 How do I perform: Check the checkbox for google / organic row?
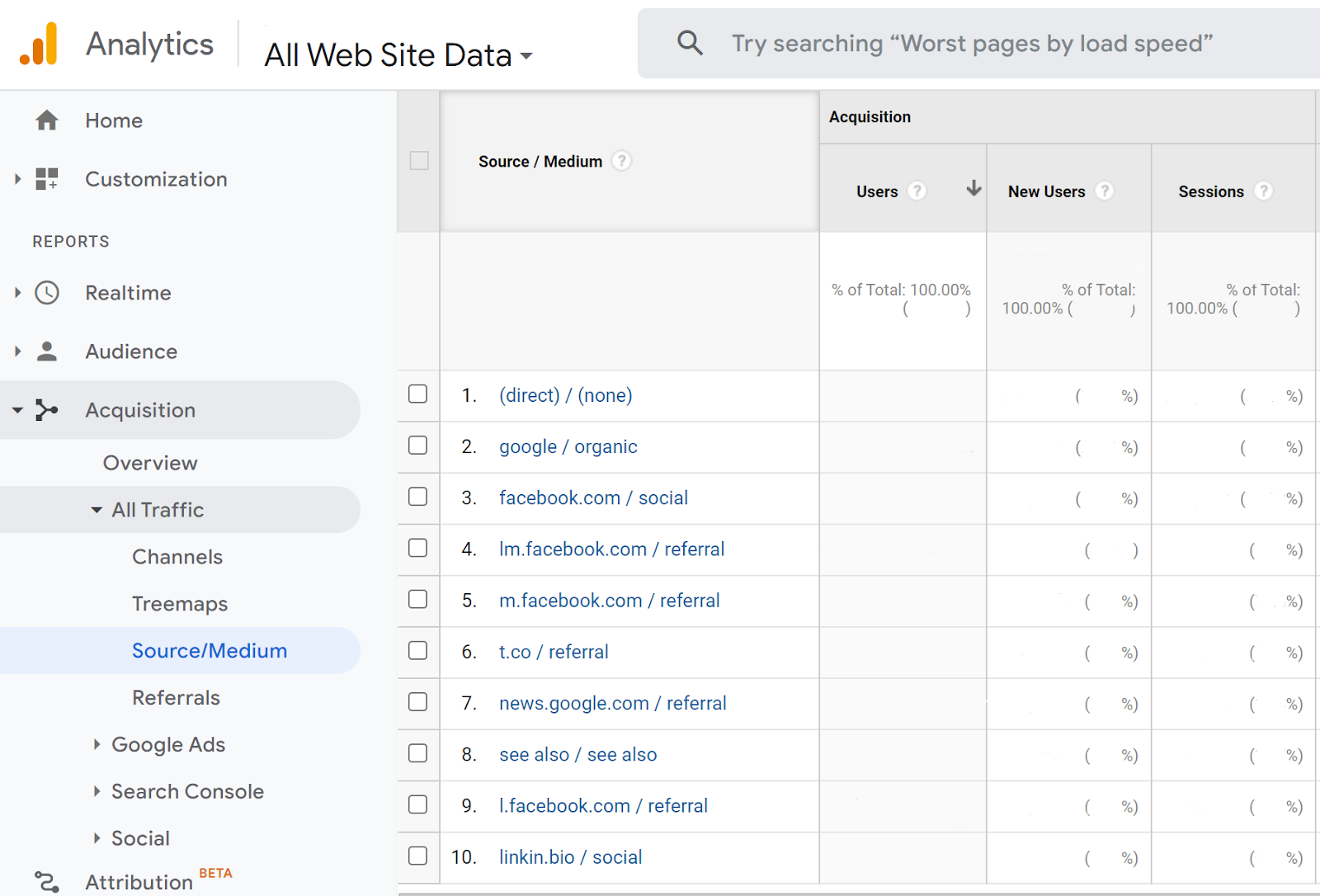418,446
